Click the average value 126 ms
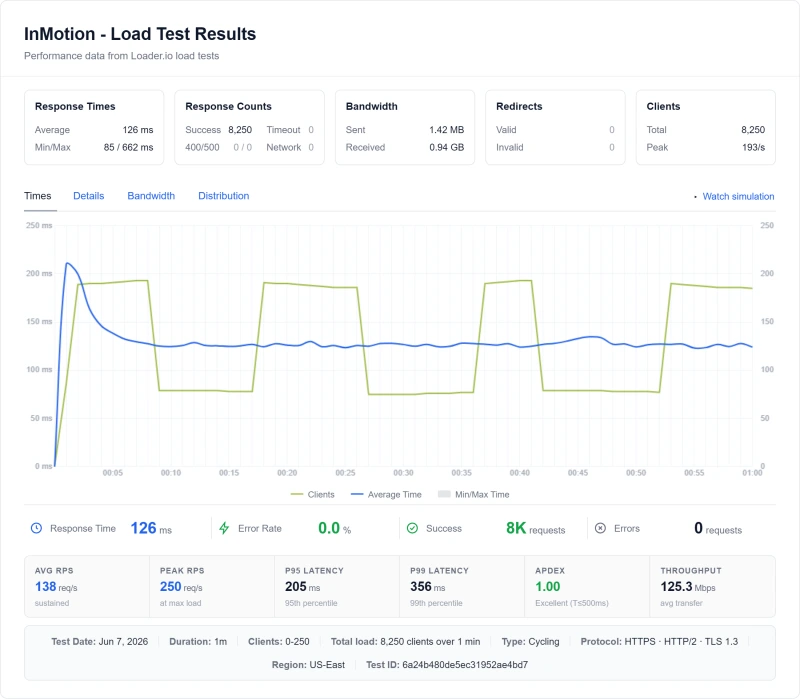 138,130
